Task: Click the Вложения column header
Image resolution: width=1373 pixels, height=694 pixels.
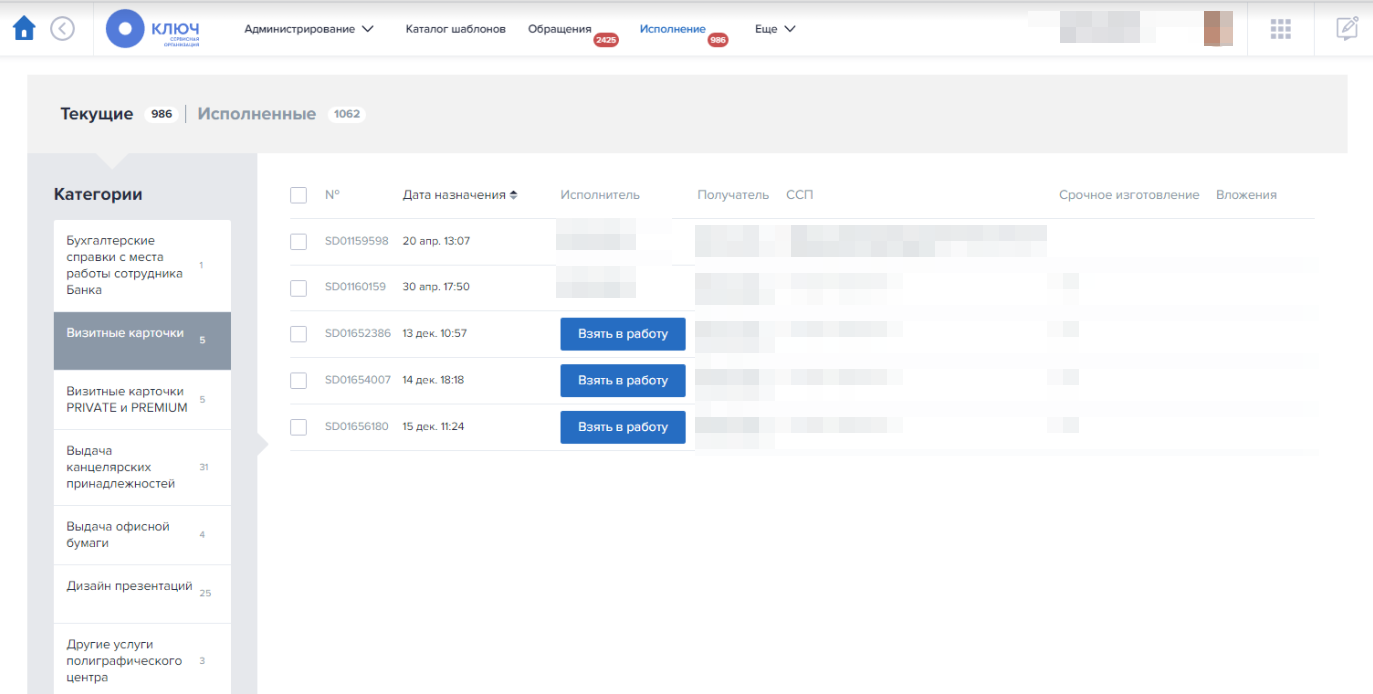Action: coord(1246,195)
